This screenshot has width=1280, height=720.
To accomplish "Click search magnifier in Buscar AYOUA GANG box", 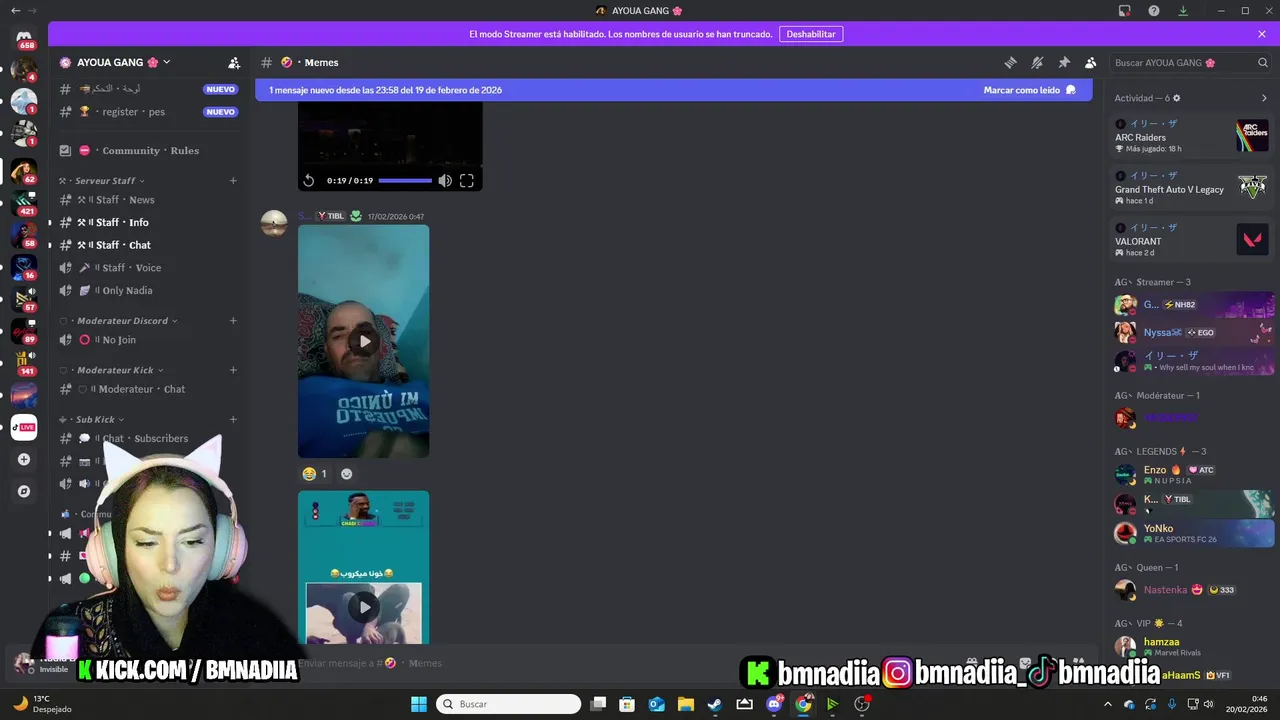I will (x=1263, y=62).
